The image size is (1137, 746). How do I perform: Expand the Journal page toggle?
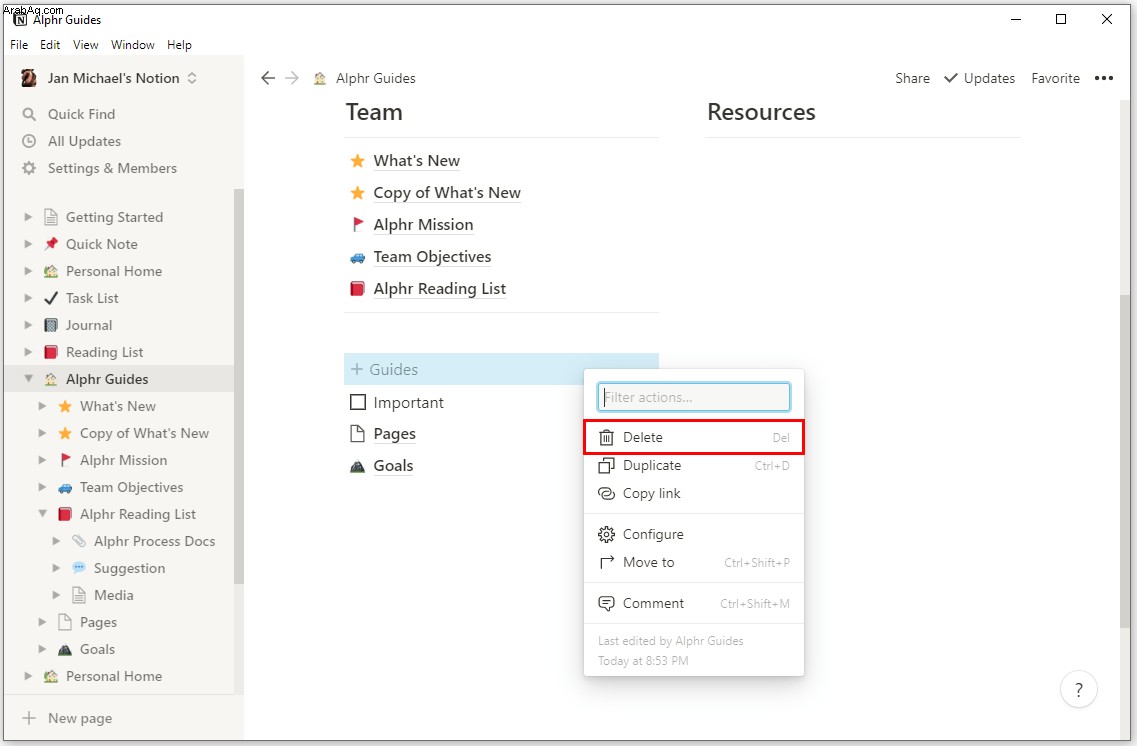(28, 325)
